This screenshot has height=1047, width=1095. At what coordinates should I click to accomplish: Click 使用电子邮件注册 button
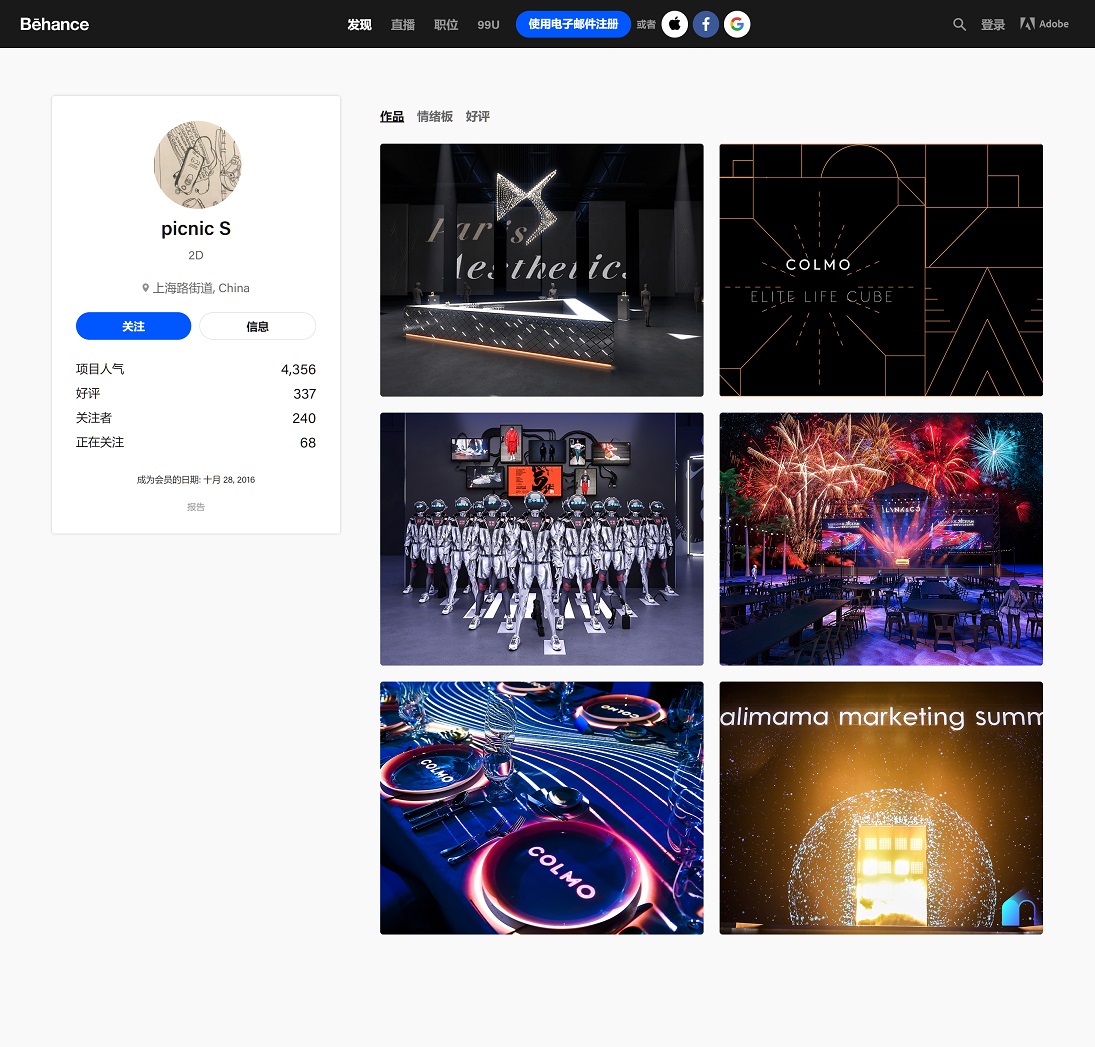pyautogui.click(x=573, y=24)
